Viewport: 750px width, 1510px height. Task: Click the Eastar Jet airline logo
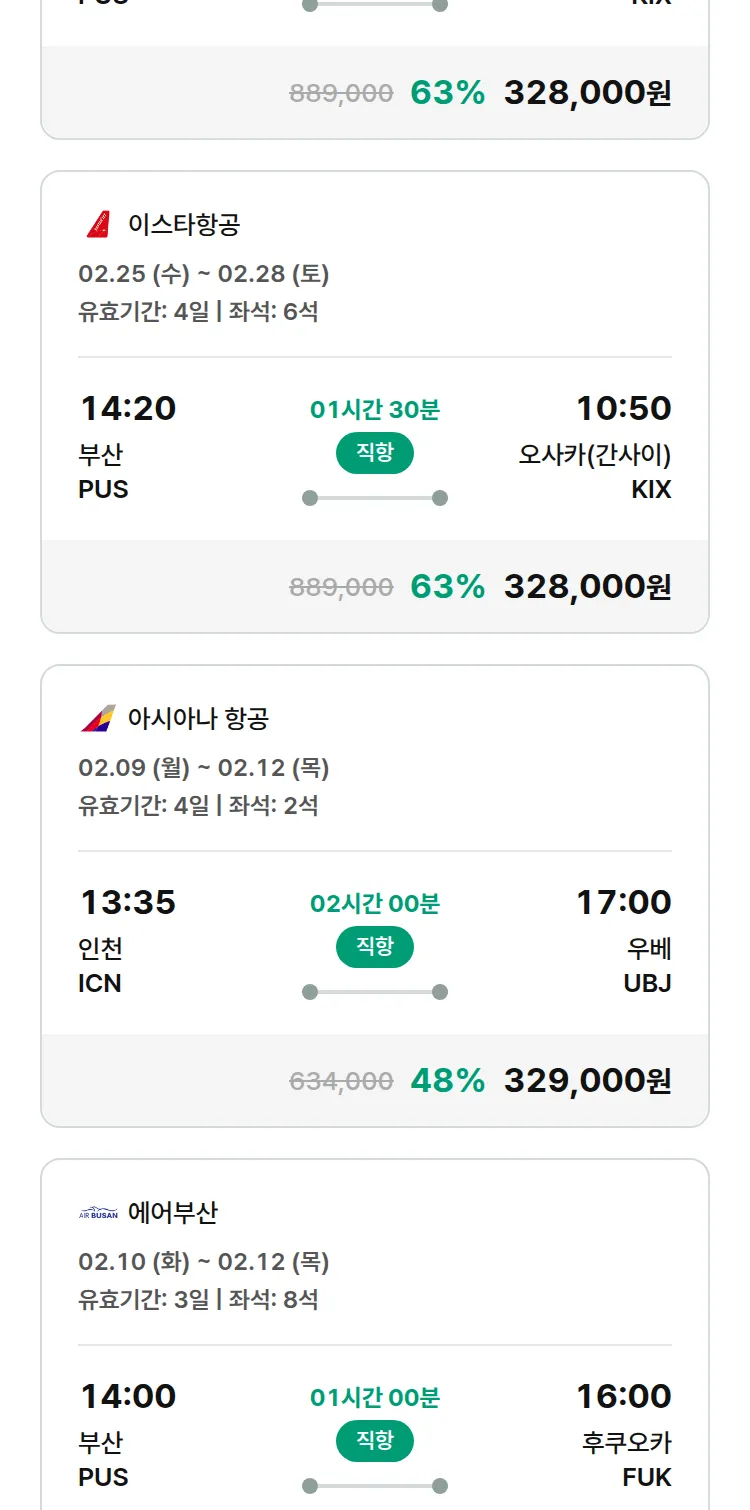98,225
